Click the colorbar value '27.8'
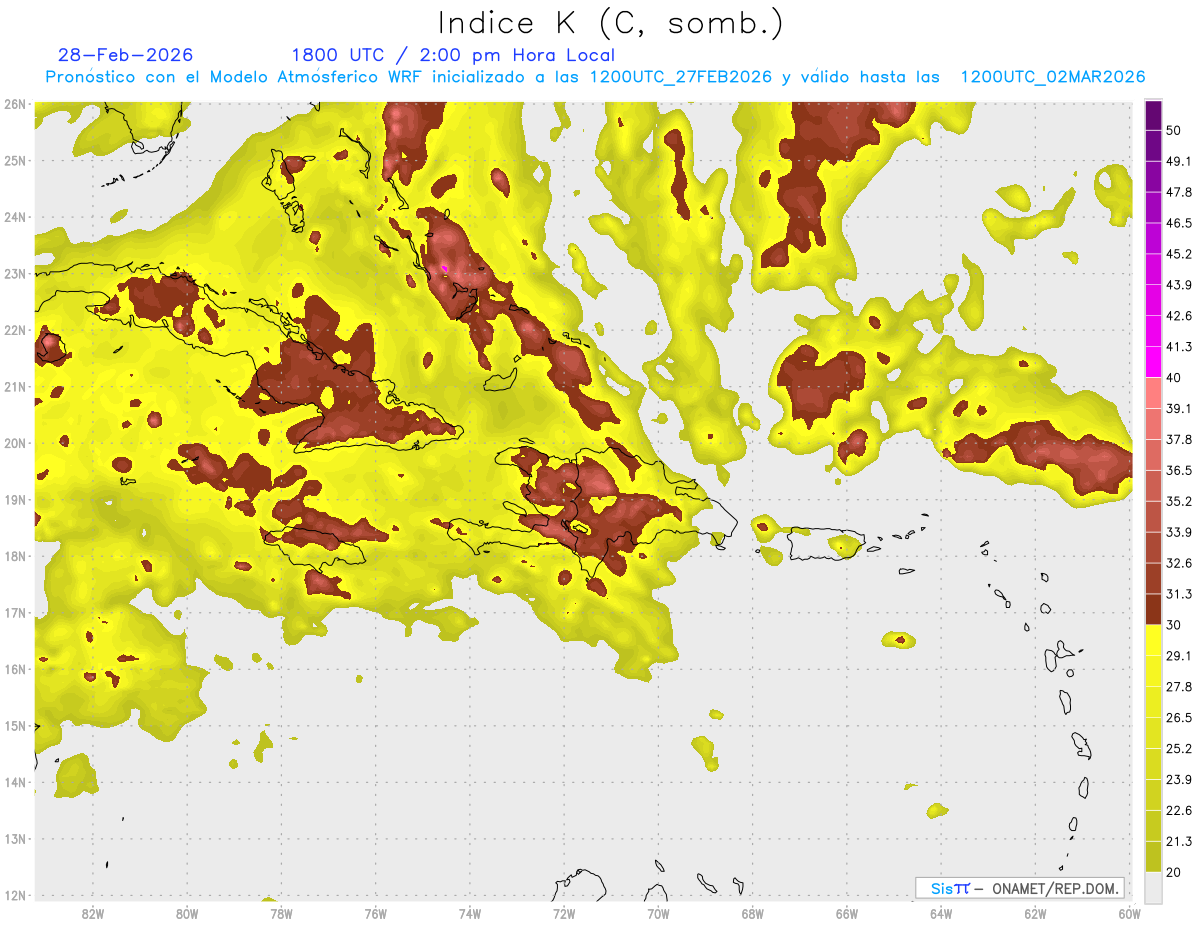This screenshot has height=927, width=1200. pos(1178,687)
